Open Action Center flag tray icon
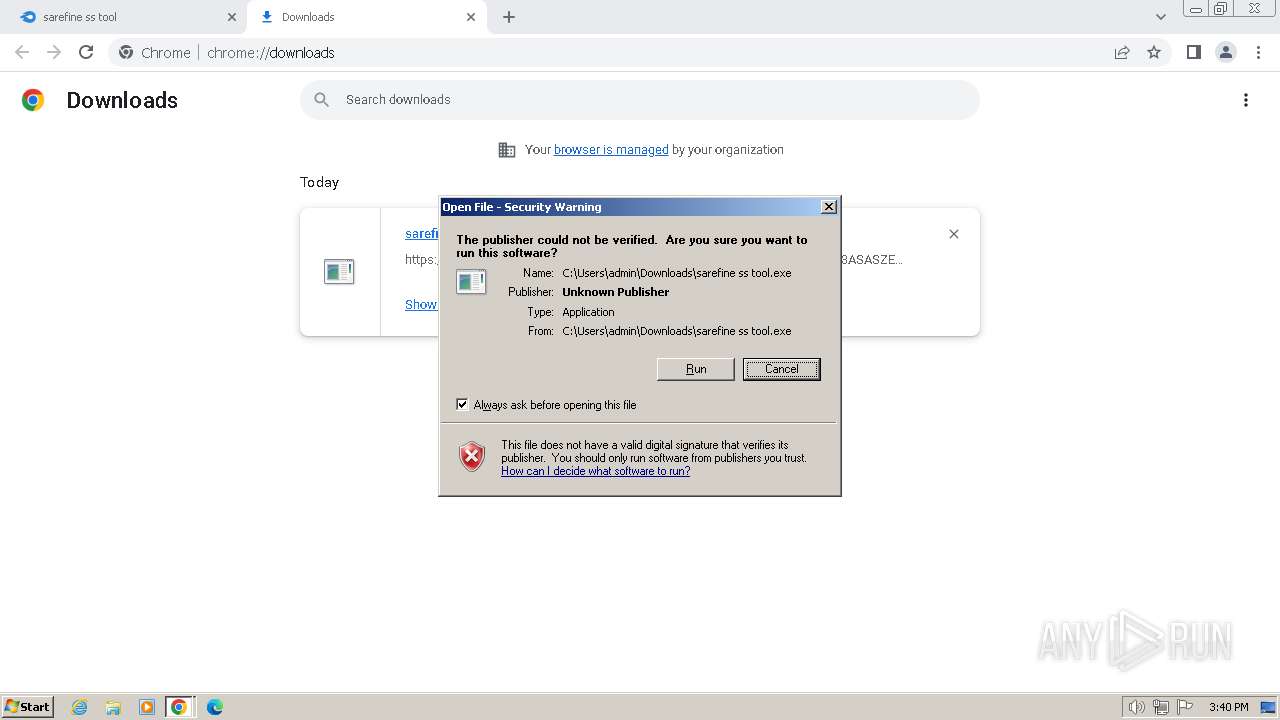The height and width of the screenshot is (720, 1280). pos(1185,707)
